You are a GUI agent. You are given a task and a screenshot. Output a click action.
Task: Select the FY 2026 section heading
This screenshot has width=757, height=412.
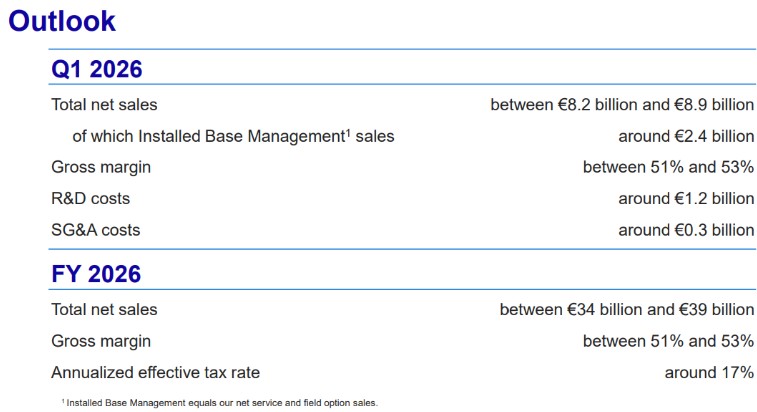pyautogui.click(x=96, y=273)
